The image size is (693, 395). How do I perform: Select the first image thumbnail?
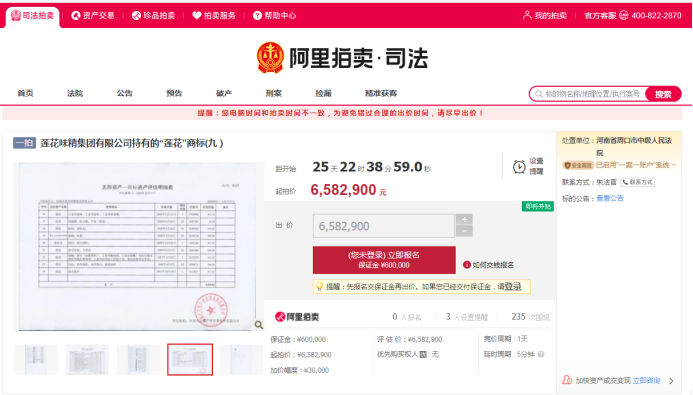[x=36, y=360]
